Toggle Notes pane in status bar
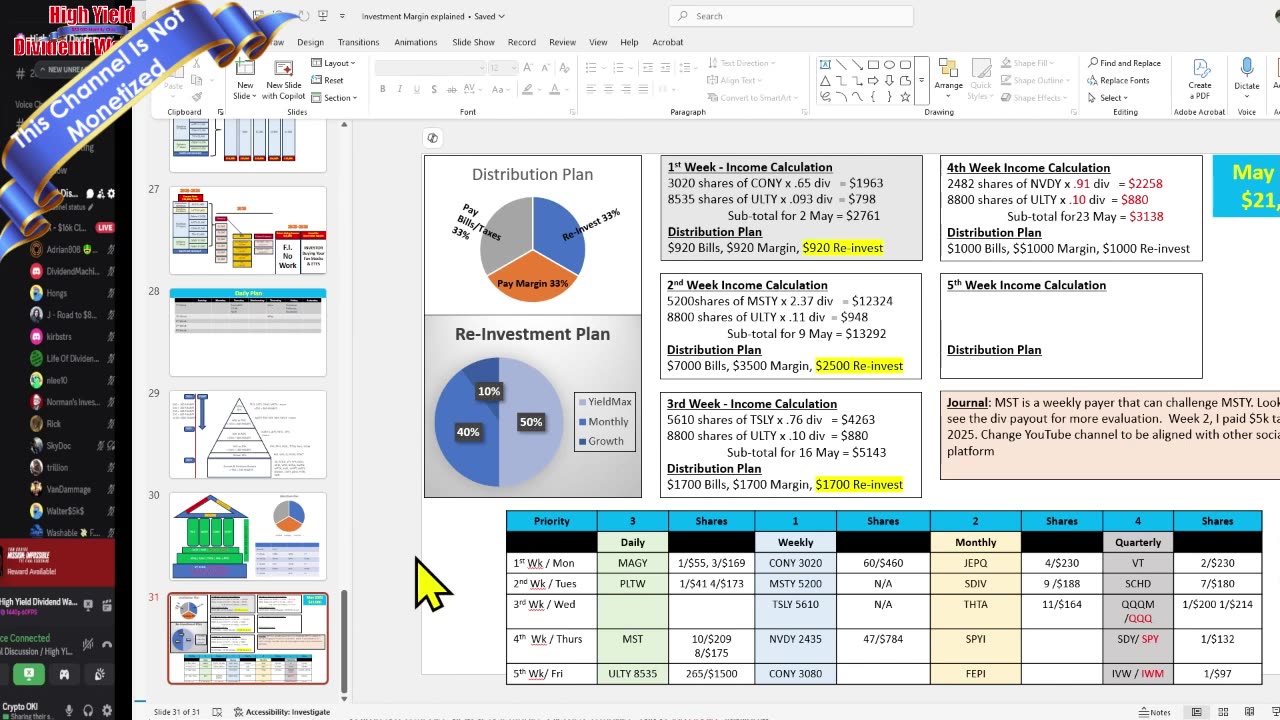This screenshot has height=720, width=1280. [x=1155, y=712]
